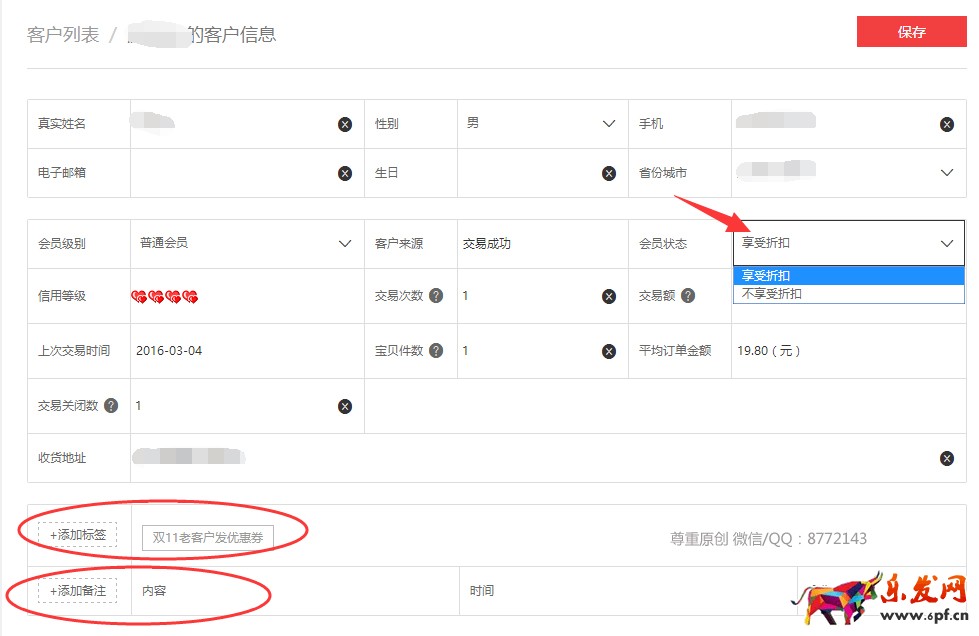The image size is (979, 636).
Task: Click the help icon next to 交易额
Action: click(689, 296)
